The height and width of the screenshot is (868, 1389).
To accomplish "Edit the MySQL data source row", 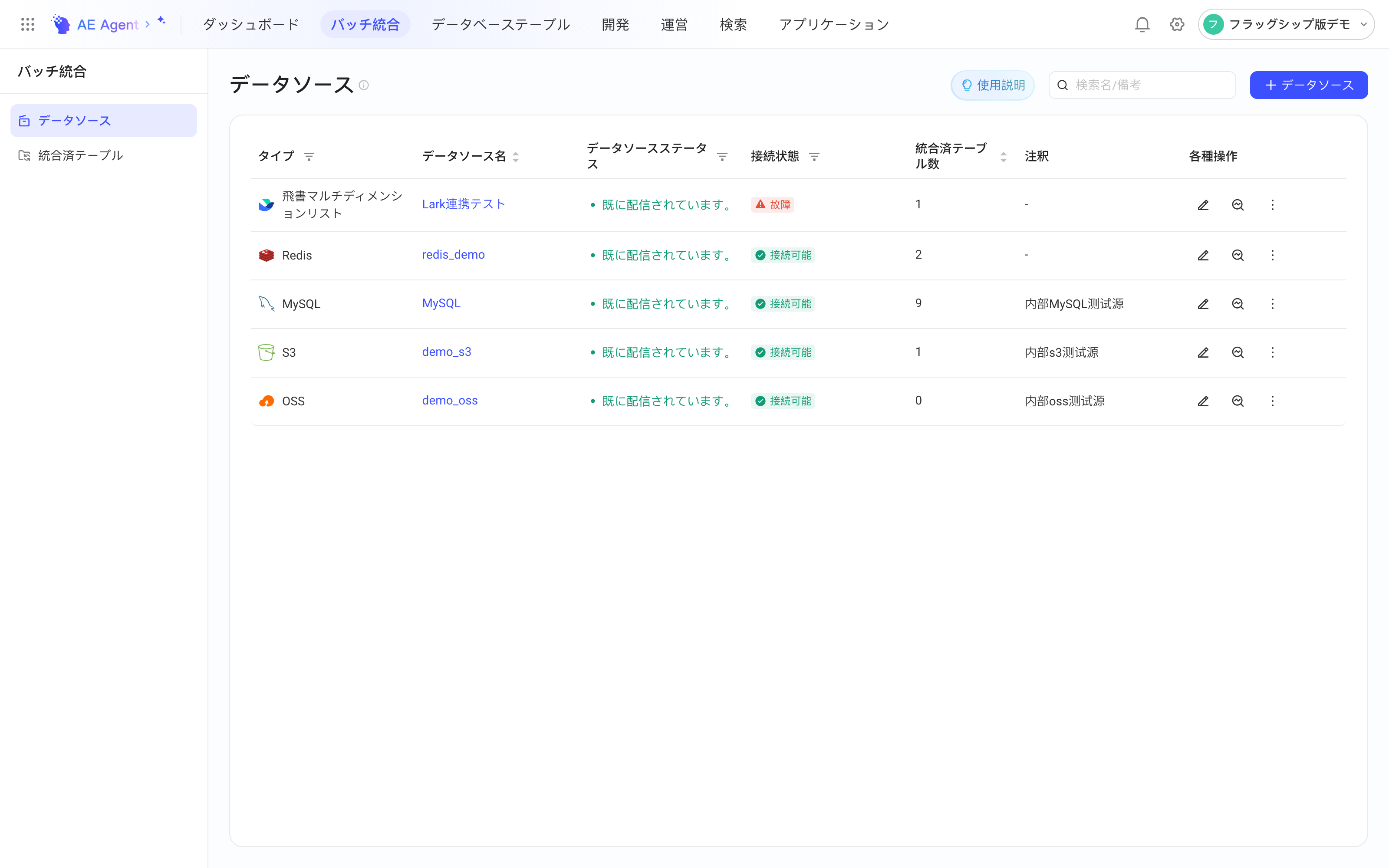I will (x=1203, y=304).
